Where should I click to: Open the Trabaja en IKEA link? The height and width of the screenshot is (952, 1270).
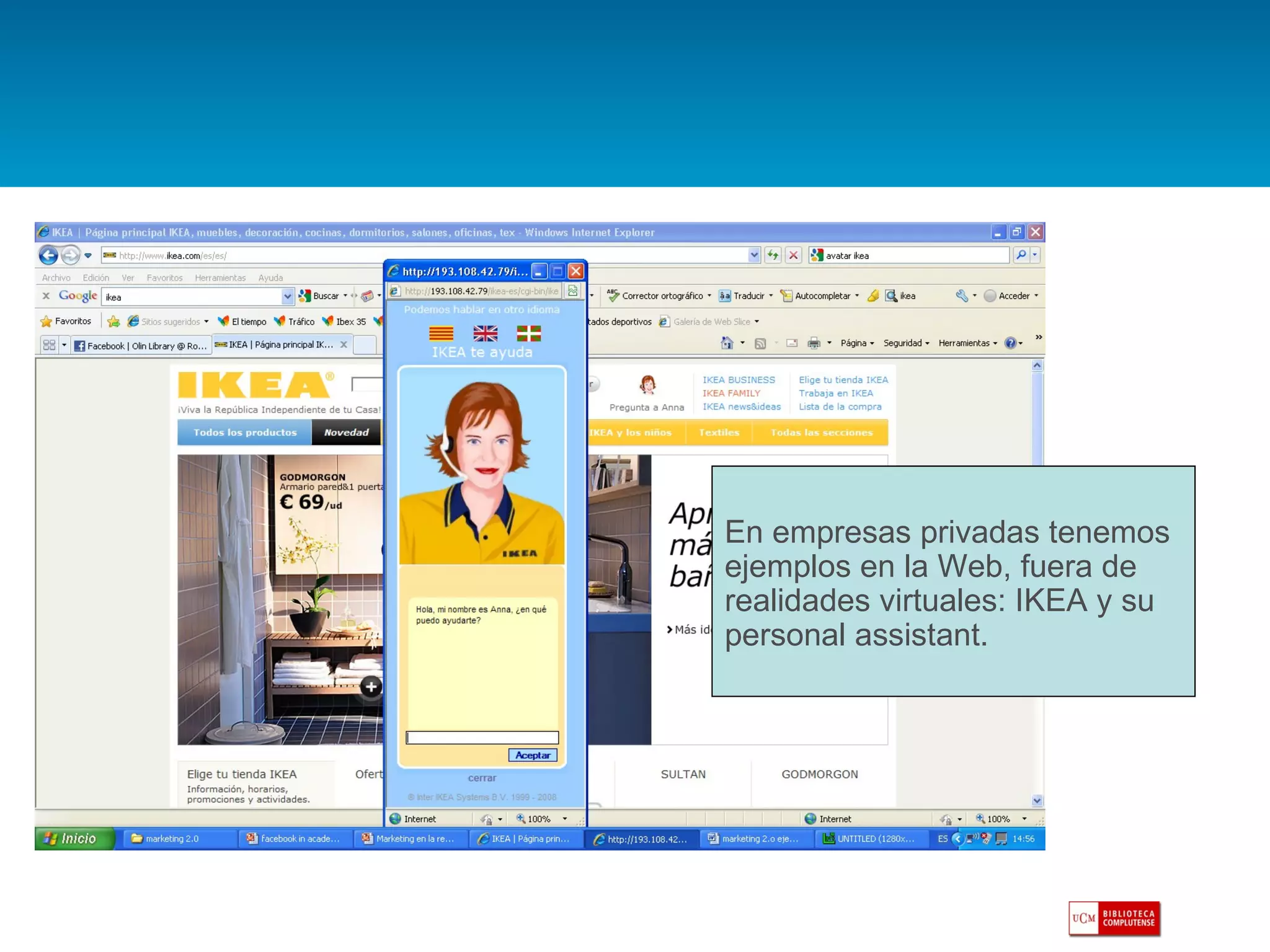835,393
